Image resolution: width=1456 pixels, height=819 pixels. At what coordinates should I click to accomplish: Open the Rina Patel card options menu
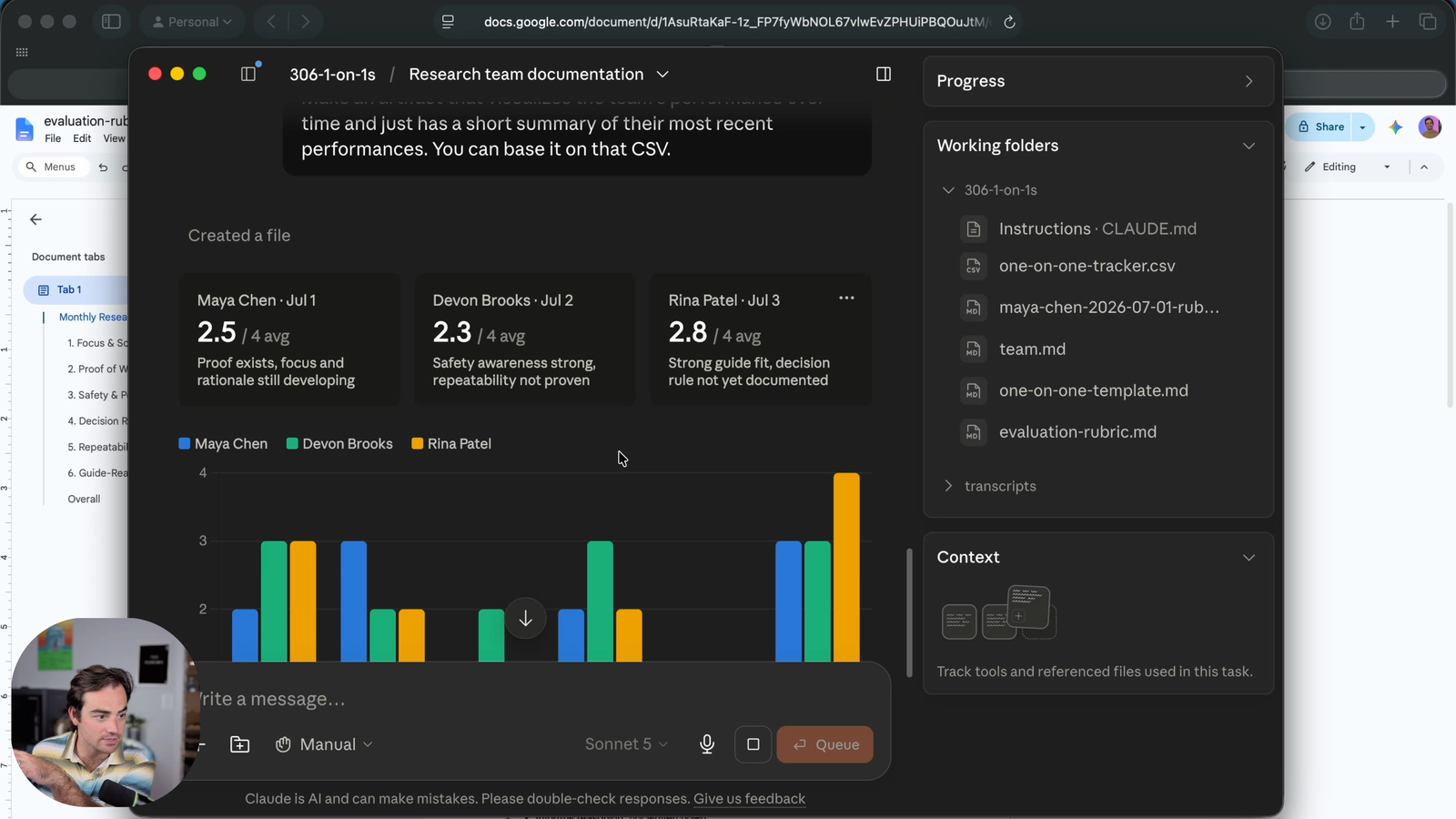[846, 298]
